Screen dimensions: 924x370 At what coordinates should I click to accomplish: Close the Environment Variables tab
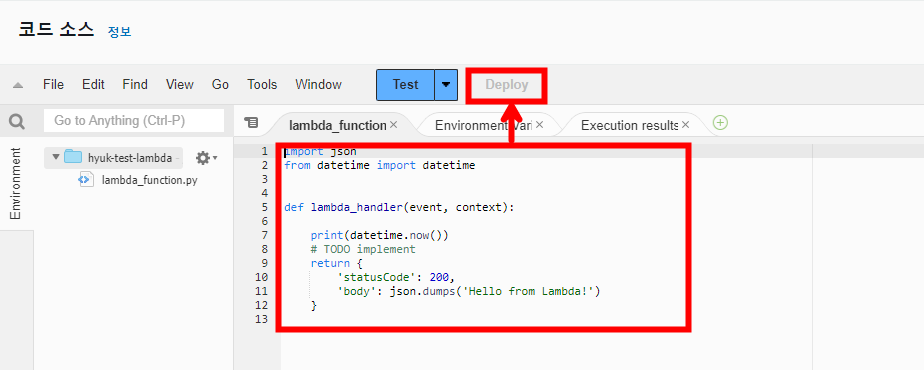coord(539,125)
